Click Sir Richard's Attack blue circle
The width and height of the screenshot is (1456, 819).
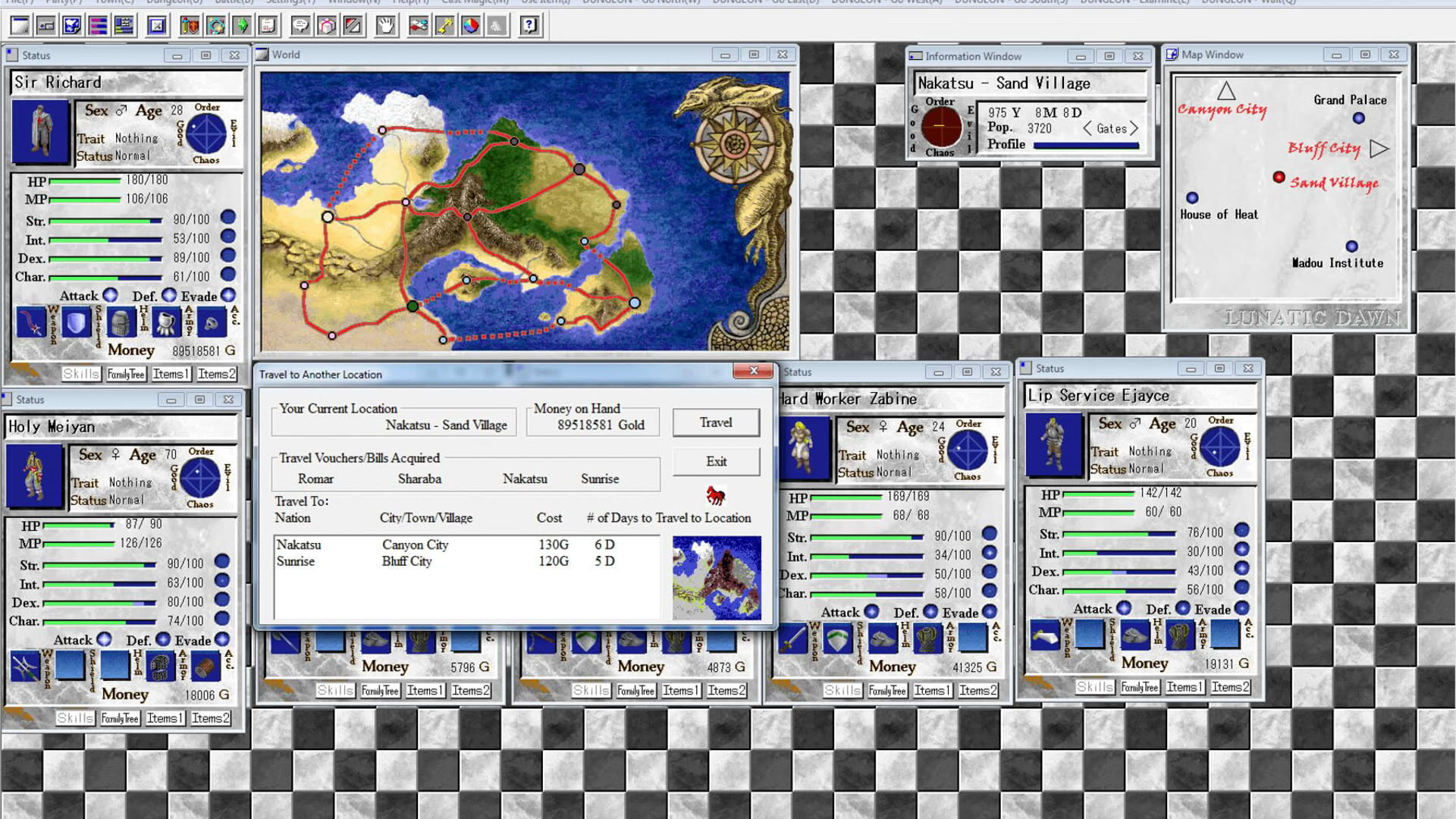[x=110, y=295]
